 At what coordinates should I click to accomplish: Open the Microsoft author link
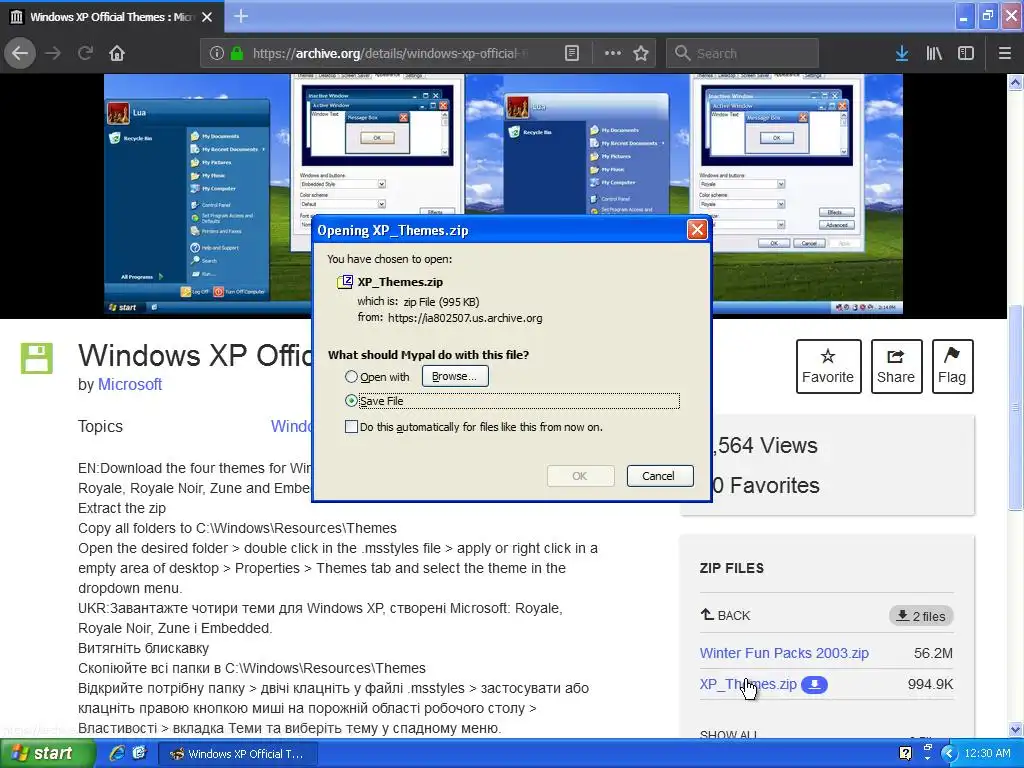130,385
